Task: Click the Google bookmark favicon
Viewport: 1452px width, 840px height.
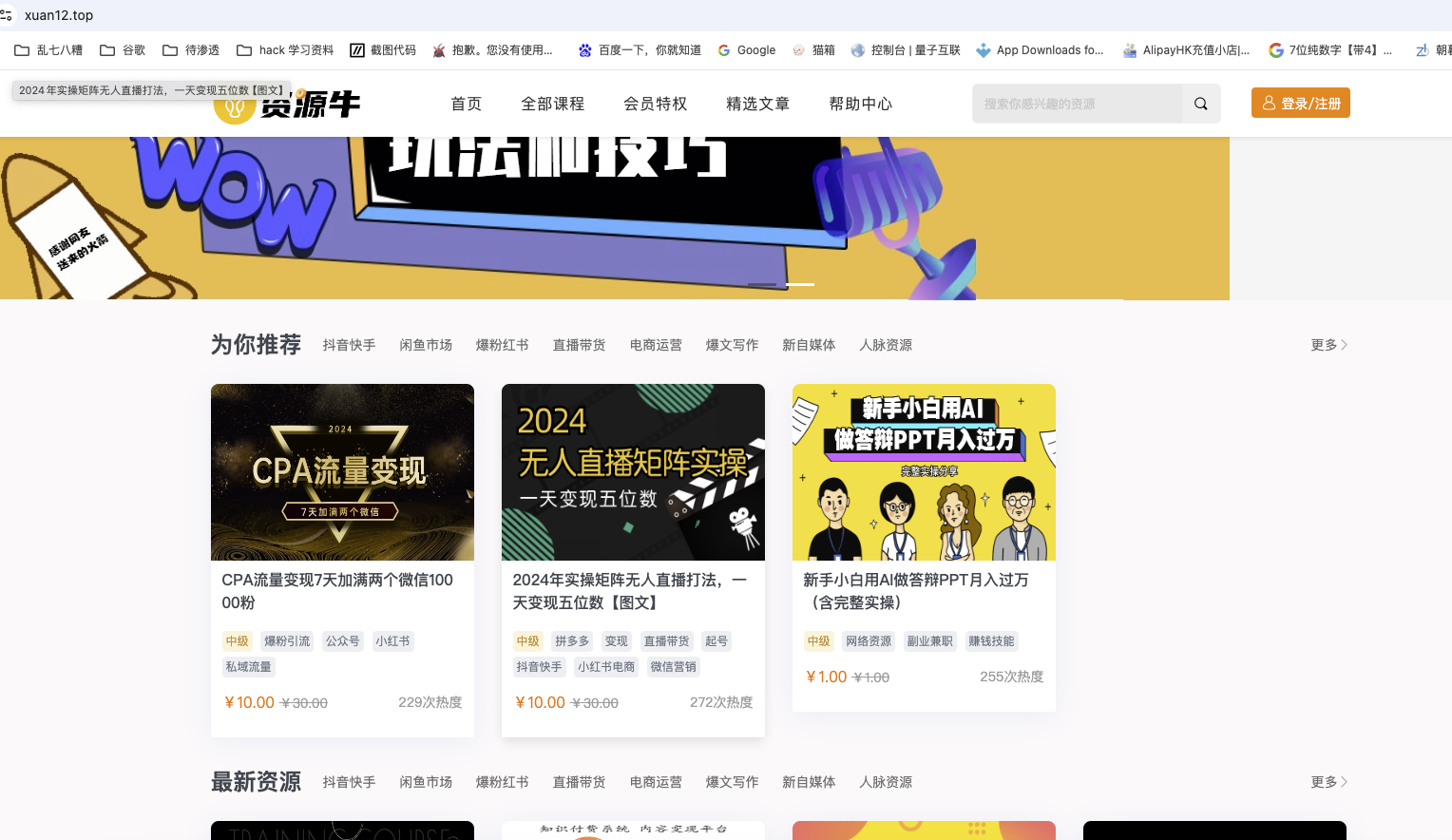Action: [x=724, y=49]
